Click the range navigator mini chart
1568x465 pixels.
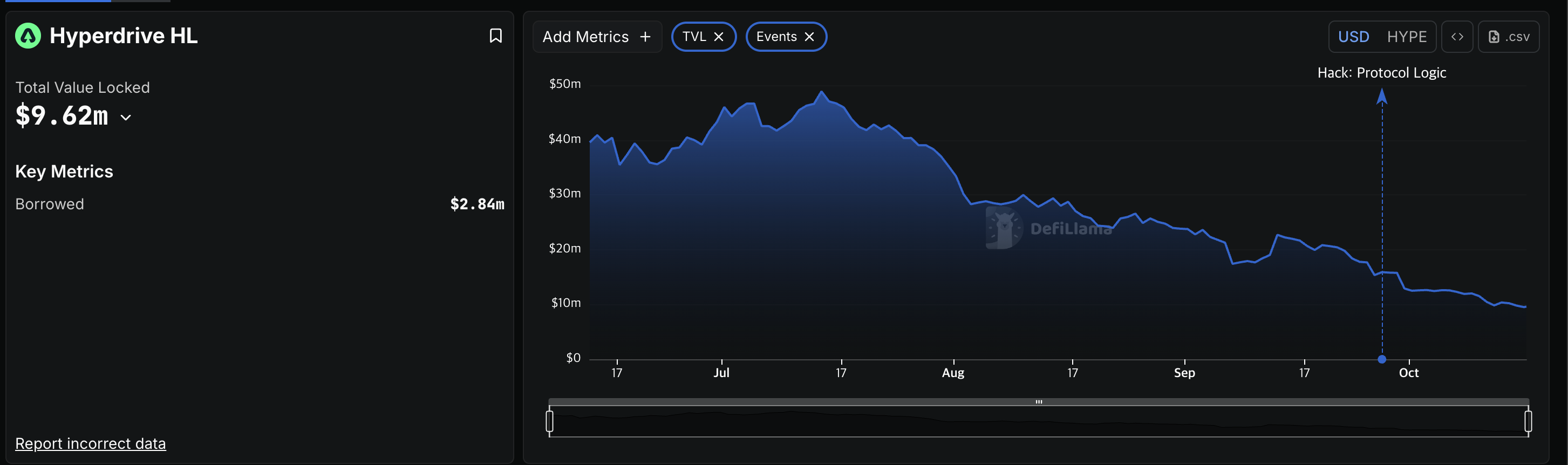(1039, 421)
